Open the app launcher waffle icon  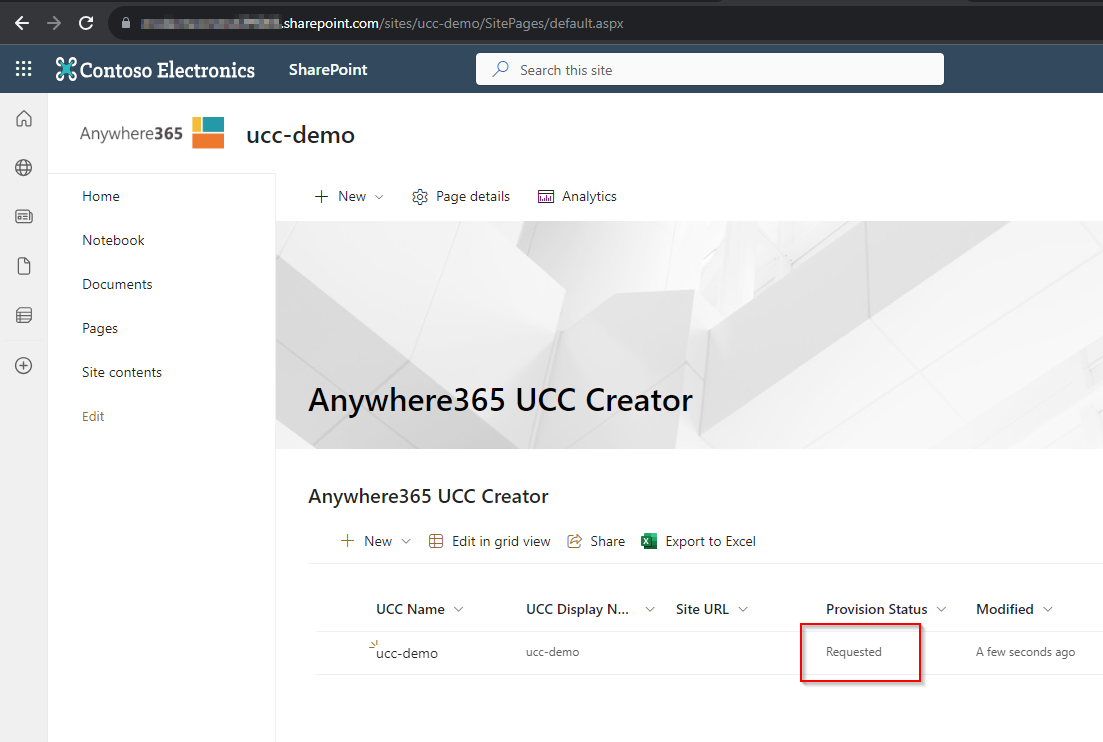click(24, 69)
